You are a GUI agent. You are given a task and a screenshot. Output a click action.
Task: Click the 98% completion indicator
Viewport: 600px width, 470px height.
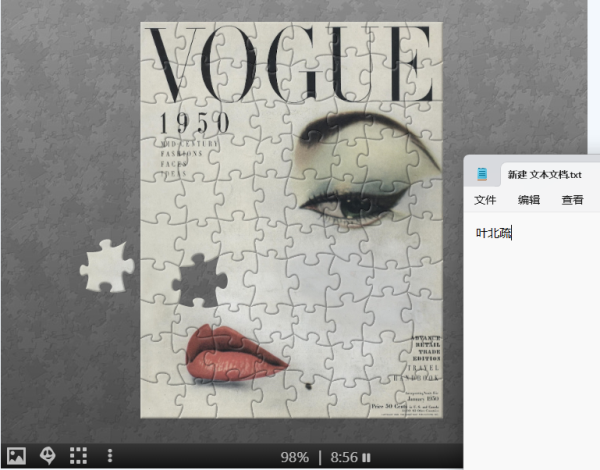point(295,457)
